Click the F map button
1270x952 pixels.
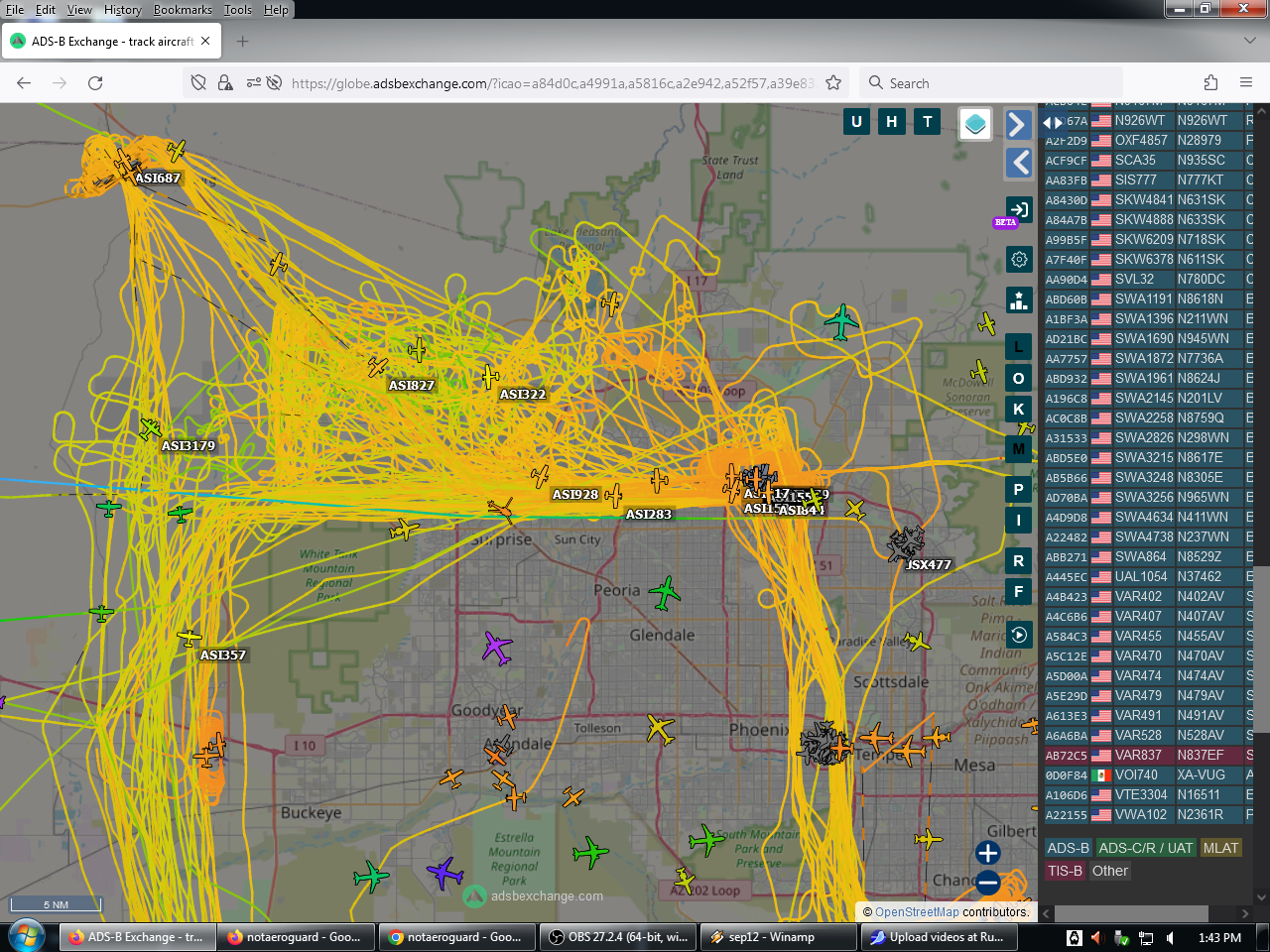point(1018,592)
